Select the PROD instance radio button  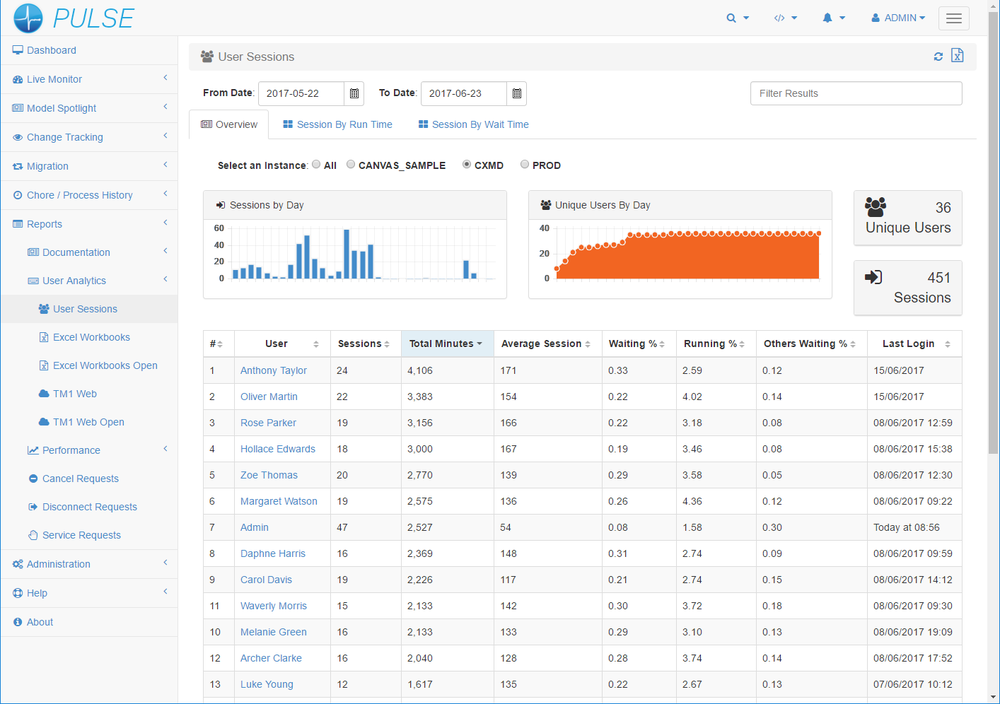525,165
